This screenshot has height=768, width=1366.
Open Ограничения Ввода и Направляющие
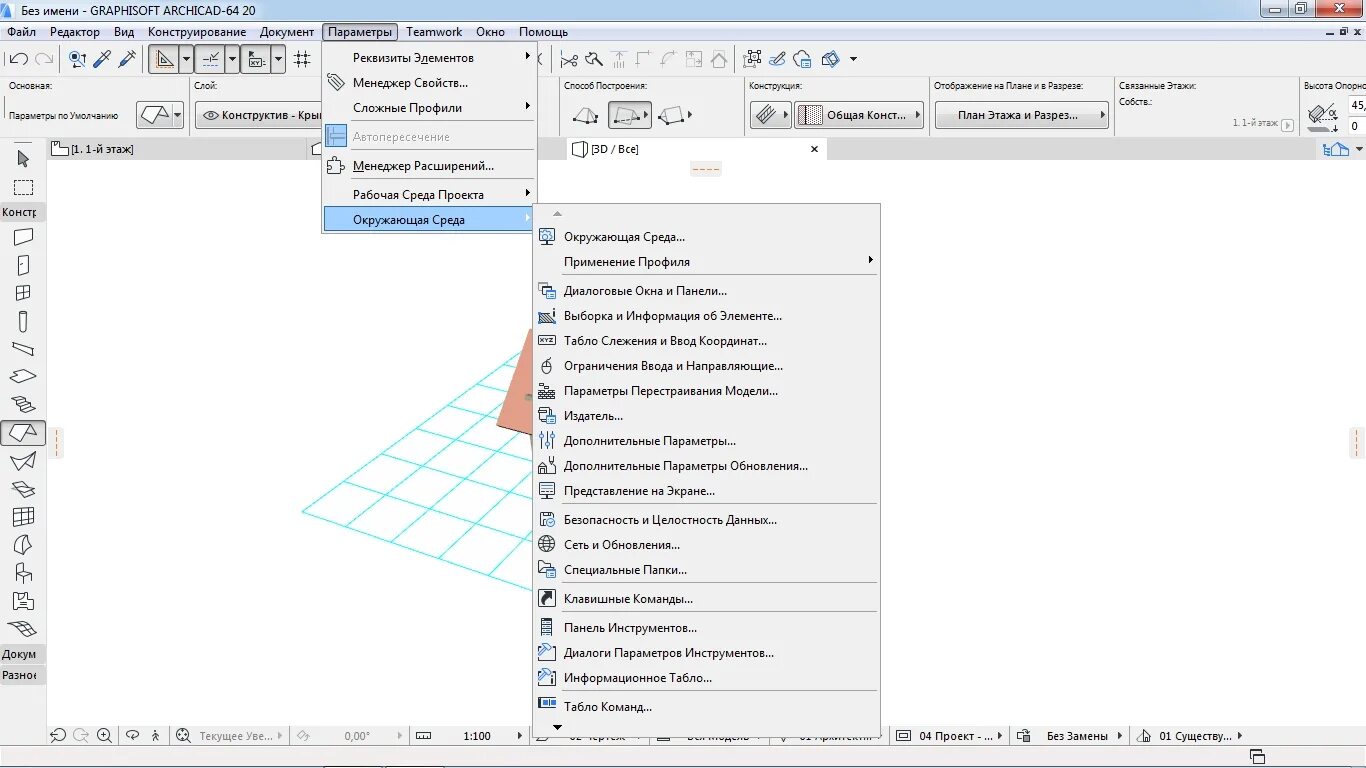tap(706, 366)
